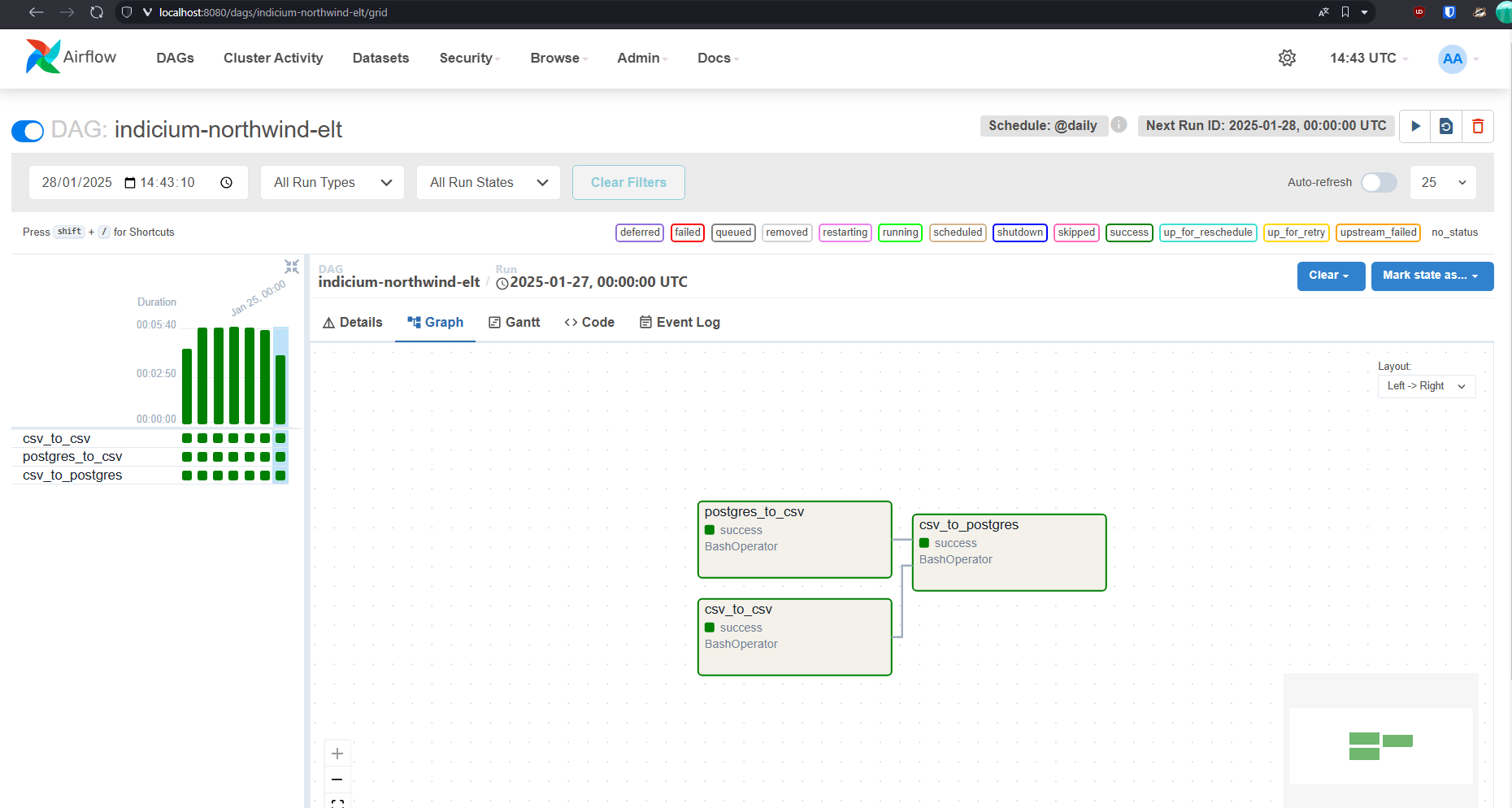Click the Trigger DAG play icon
The image size is (1512, 808).
pyautogui.click(x=1415, y=126)
